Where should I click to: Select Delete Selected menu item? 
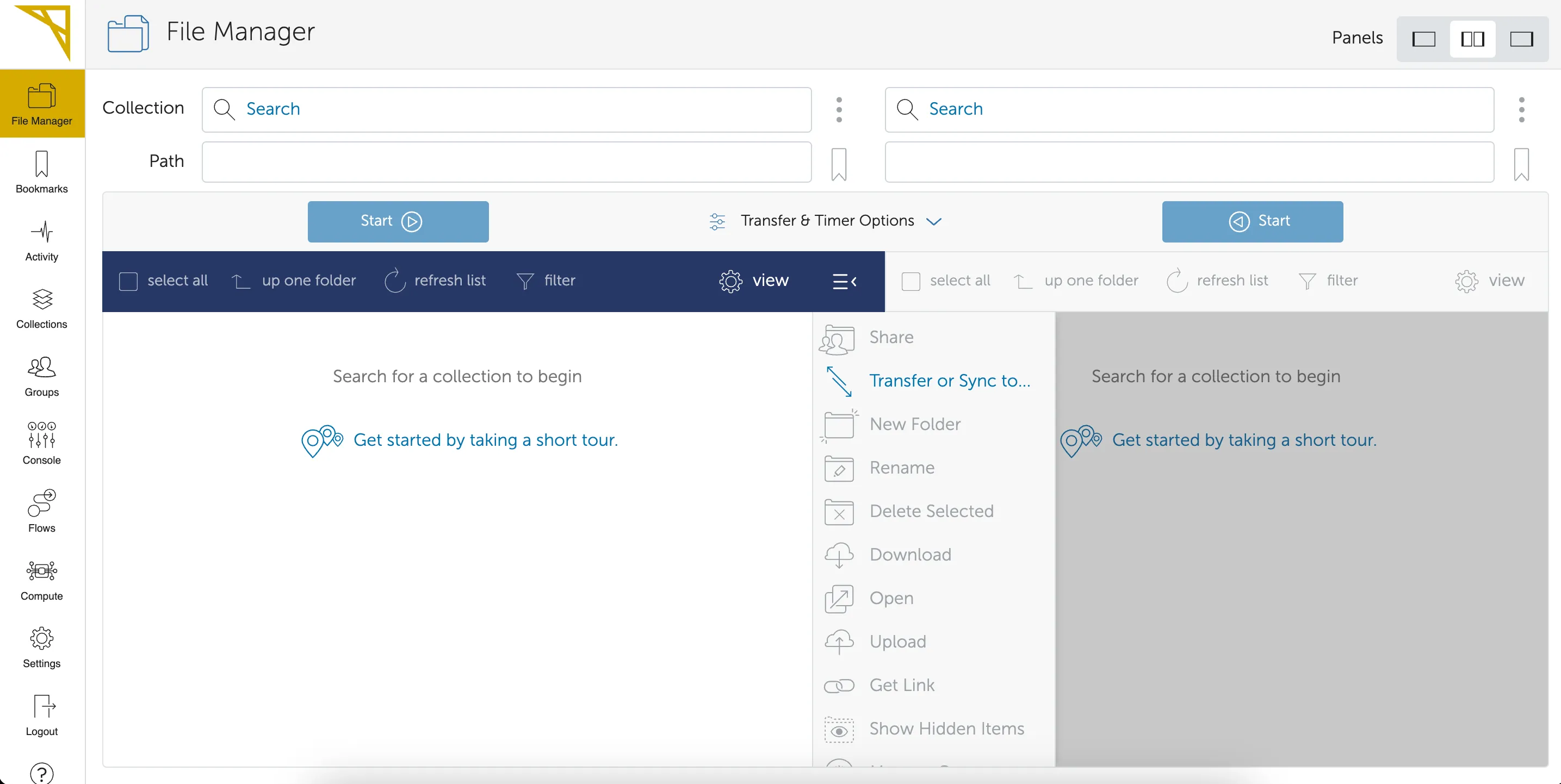931,510
